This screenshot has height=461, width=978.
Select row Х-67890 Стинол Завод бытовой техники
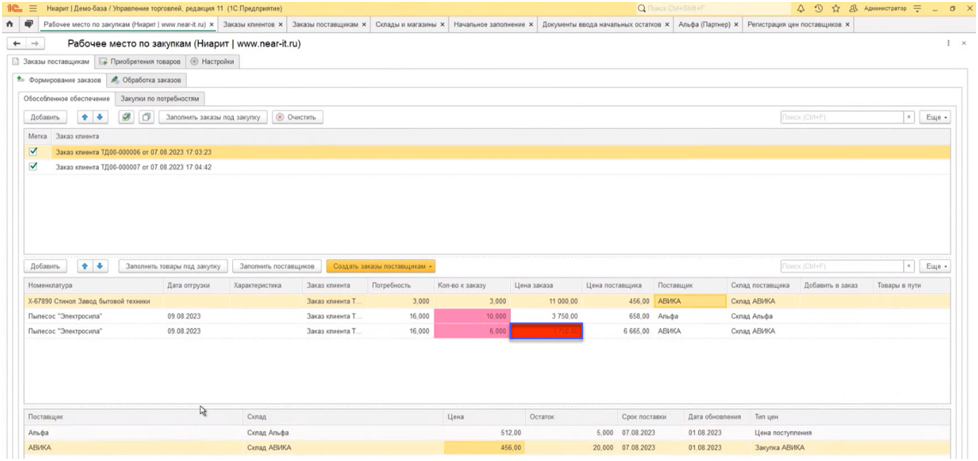point(487,301)
